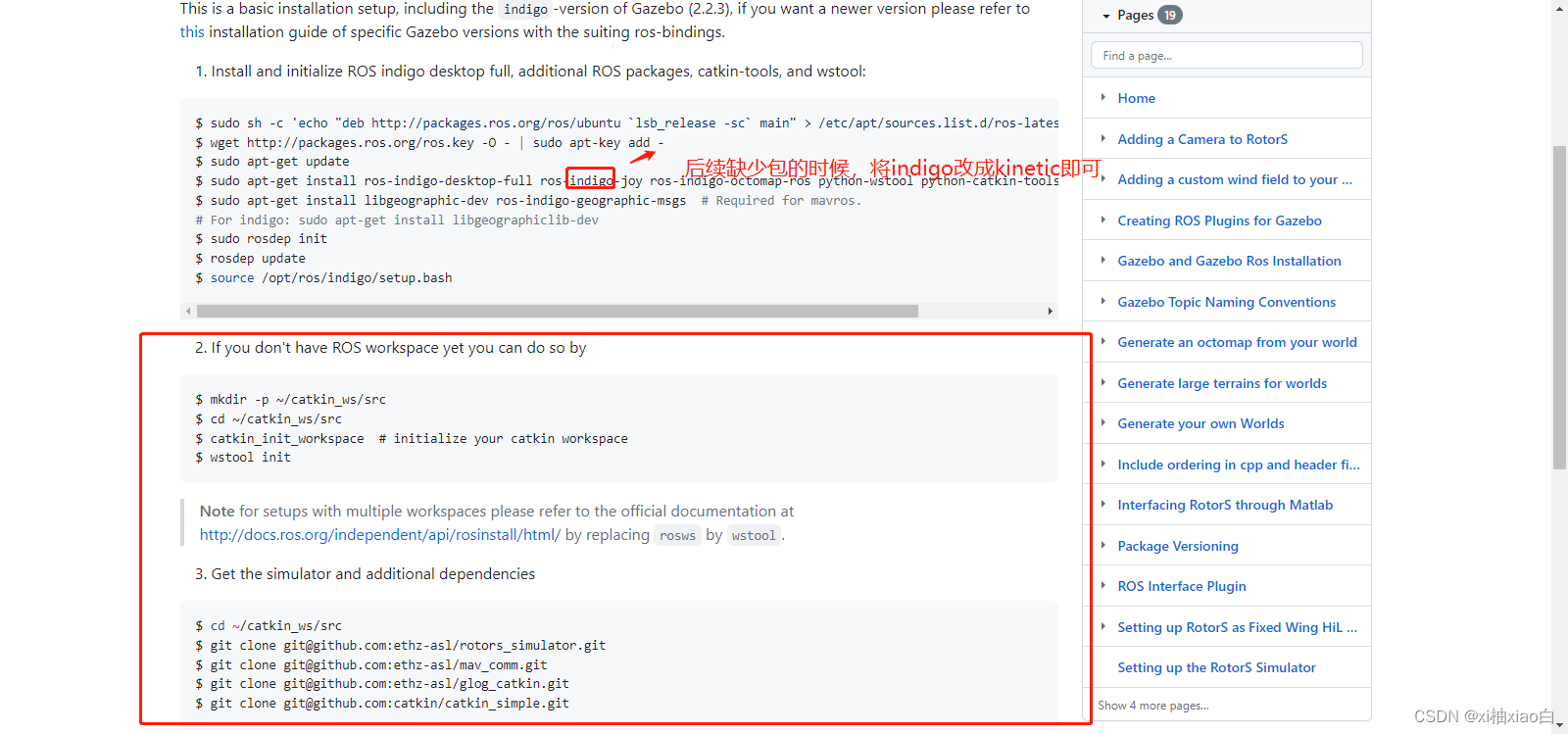Click the git clone catkin_simple.git line
The image size is (1568, 734).
pyautogui.click(x=382, y=704)
